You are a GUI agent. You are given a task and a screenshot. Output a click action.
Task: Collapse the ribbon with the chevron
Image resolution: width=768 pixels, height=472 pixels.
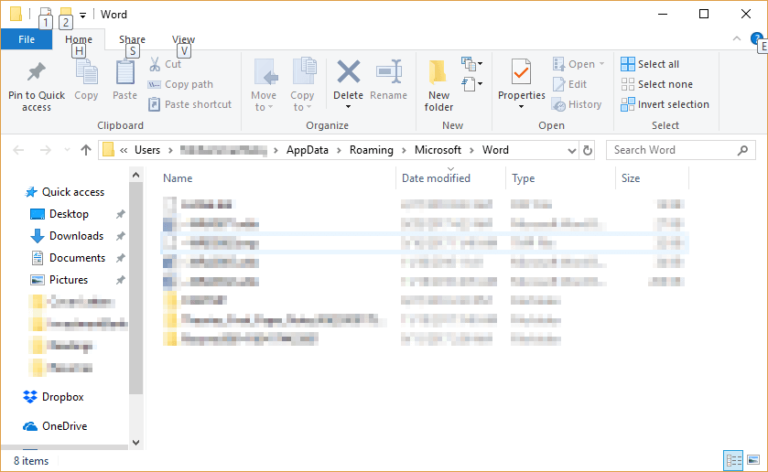[x=737, y=38]
